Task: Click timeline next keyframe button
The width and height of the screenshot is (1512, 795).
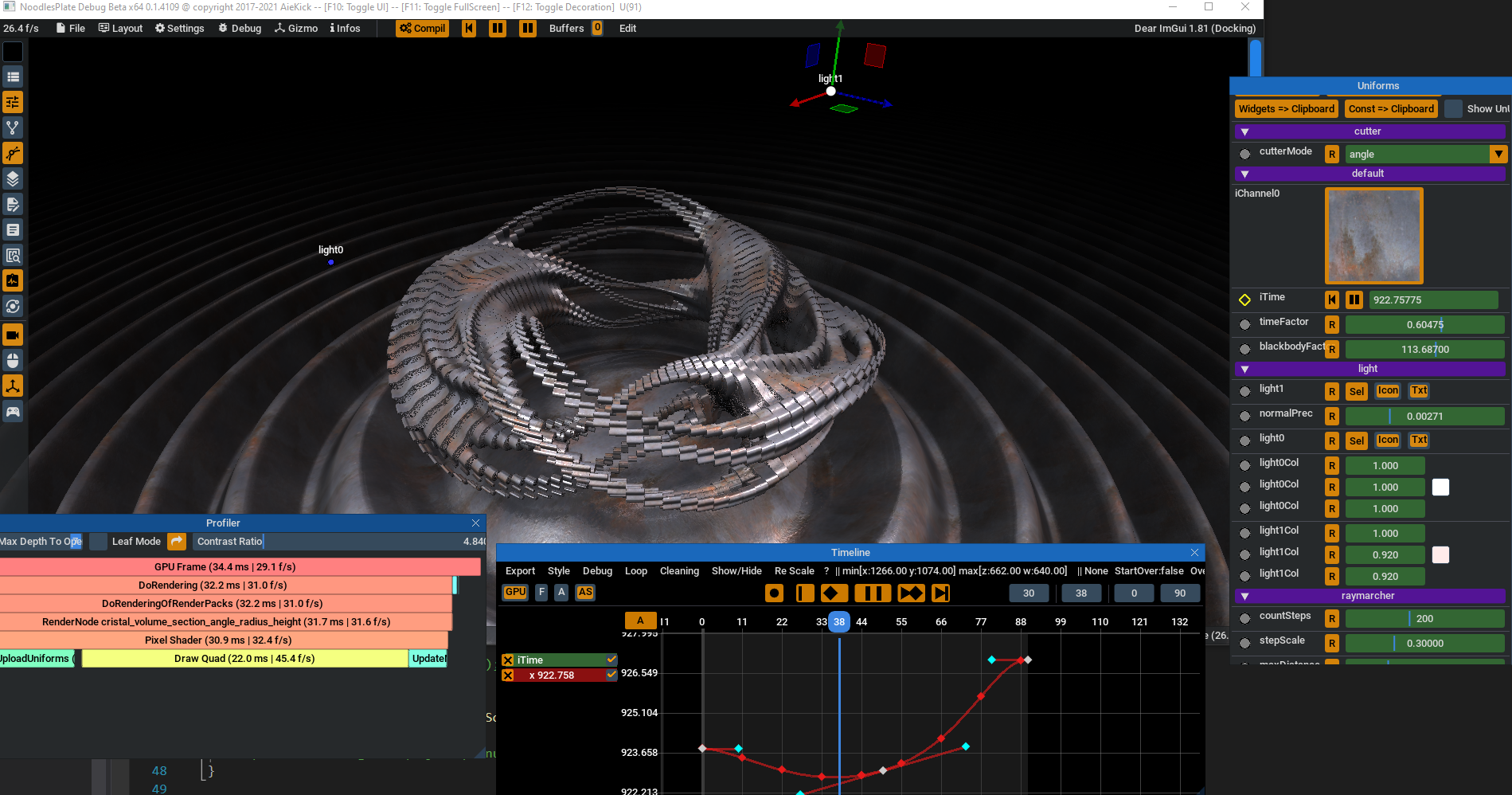Action: 911,593
